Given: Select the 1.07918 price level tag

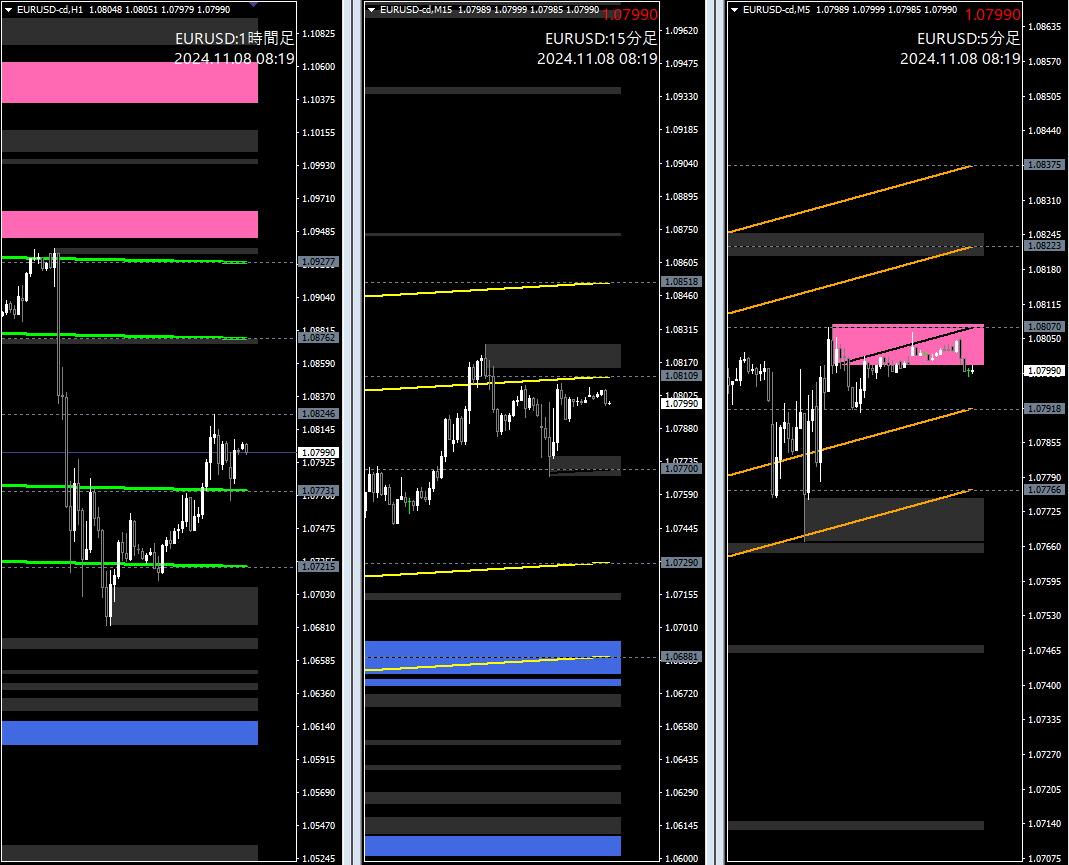Looking at the screenshot, I should click(1044, 409).
